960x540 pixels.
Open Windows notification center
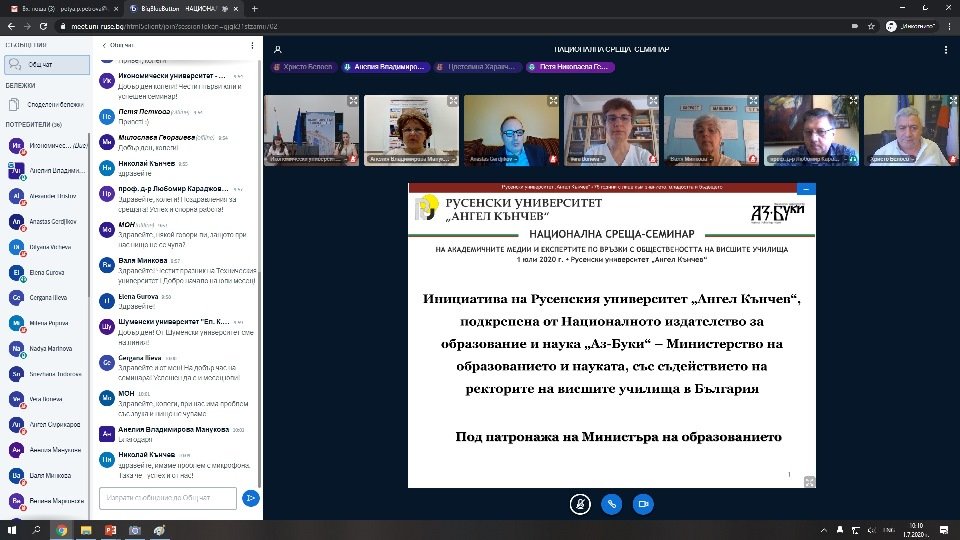click(944, 530)
